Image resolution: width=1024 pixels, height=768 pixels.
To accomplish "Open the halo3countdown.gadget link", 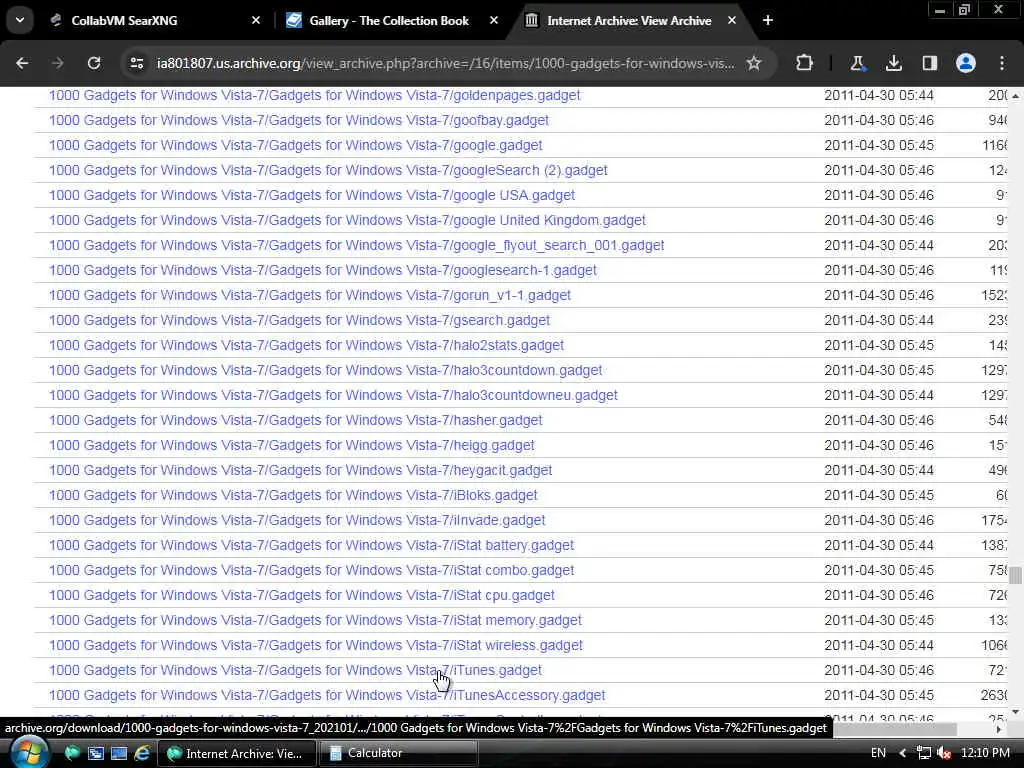I will (x=325, y=370).
